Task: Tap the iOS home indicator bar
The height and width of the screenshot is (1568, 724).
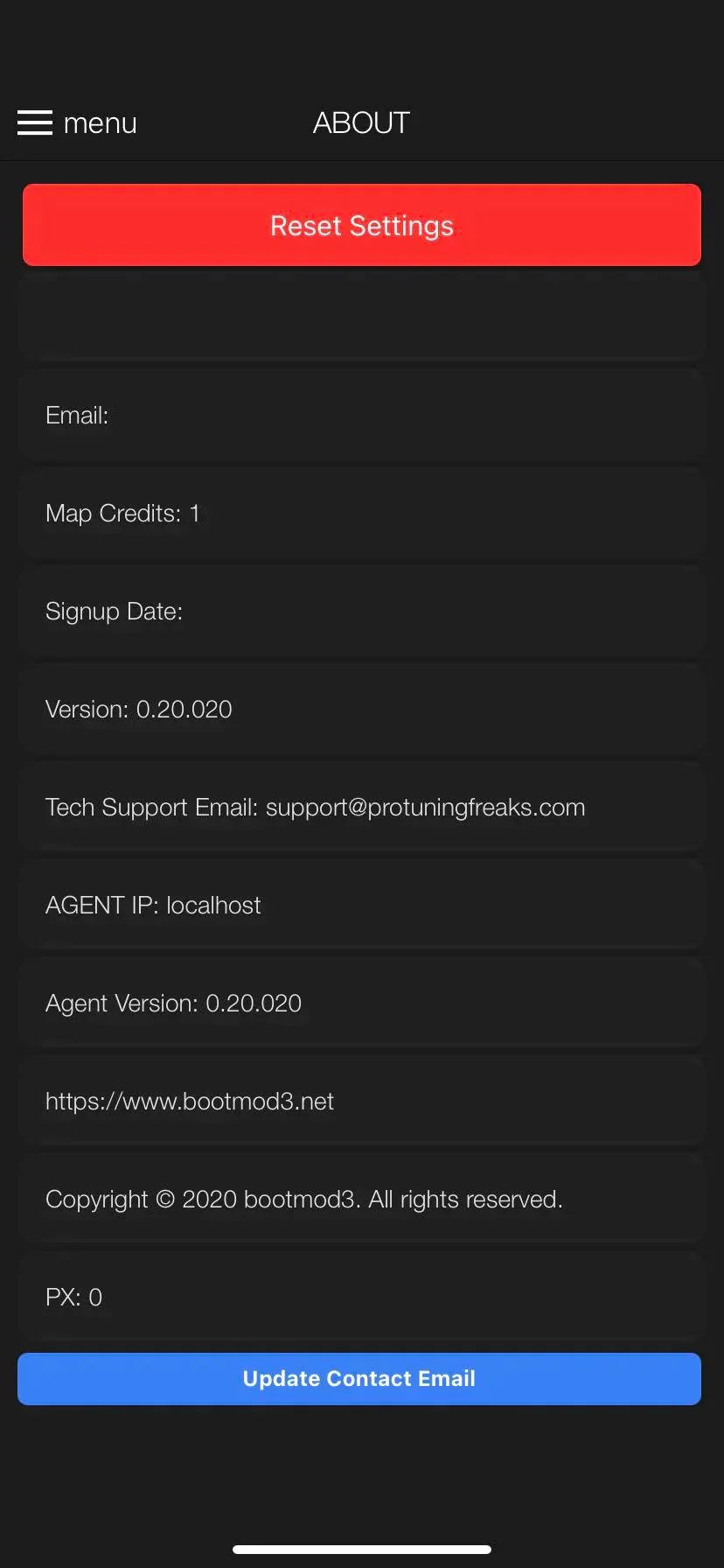Action: pyautogui.click(x=361, y=1550)
